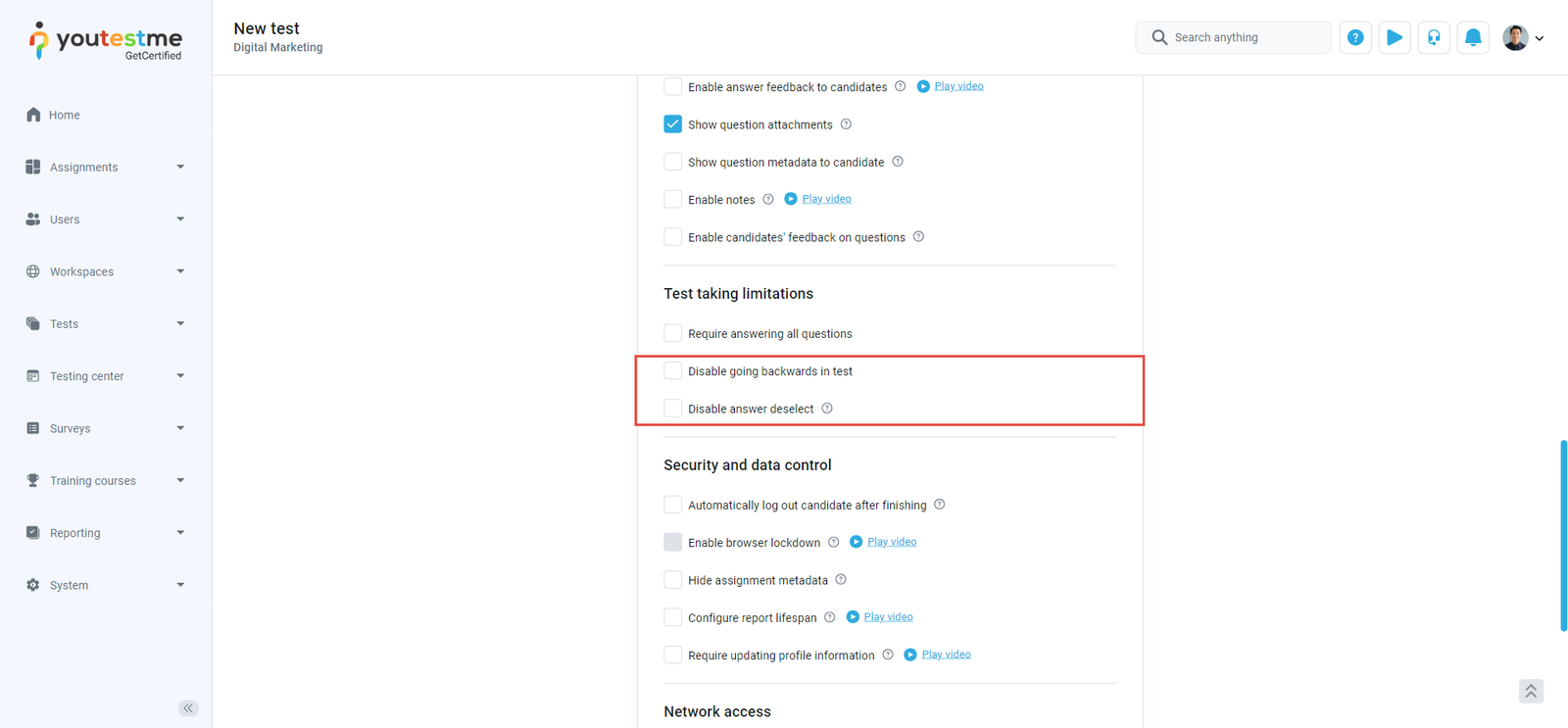Viewport: 1568px width, 728px height.
Task: Expand the Assignments sidebar menu
Action: (x=180, y=168)
